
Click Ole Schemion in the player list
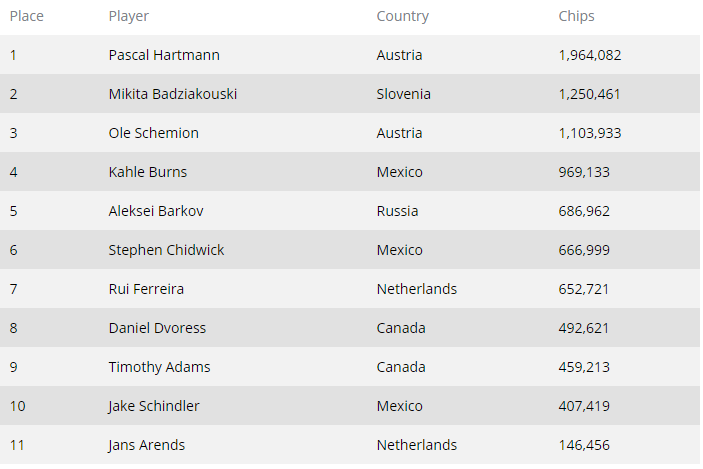[153, 133]
